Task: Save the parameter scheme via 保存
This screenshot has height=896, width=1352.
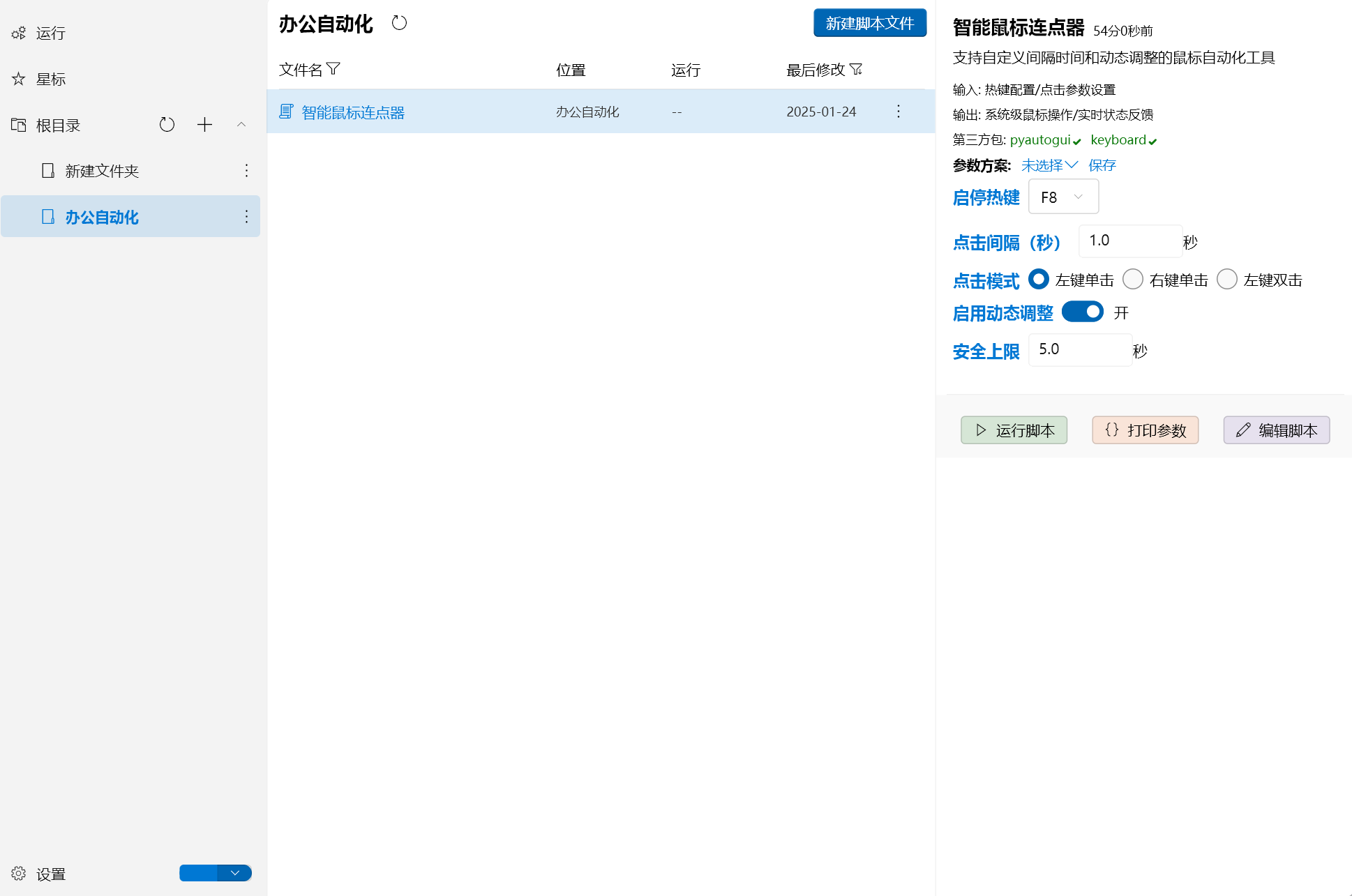Action: [1102, 165]
